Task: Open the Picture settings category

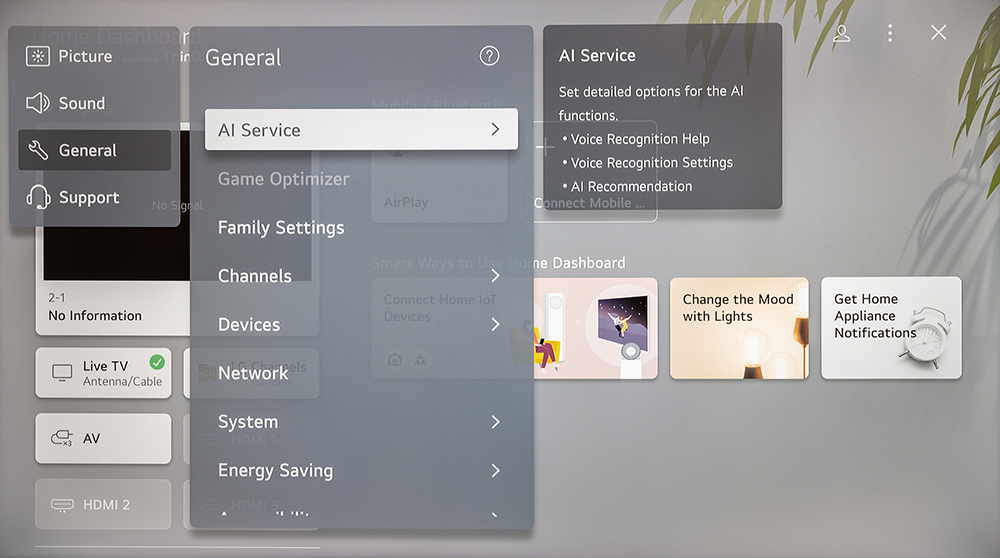Action: [x=94, y=56]
